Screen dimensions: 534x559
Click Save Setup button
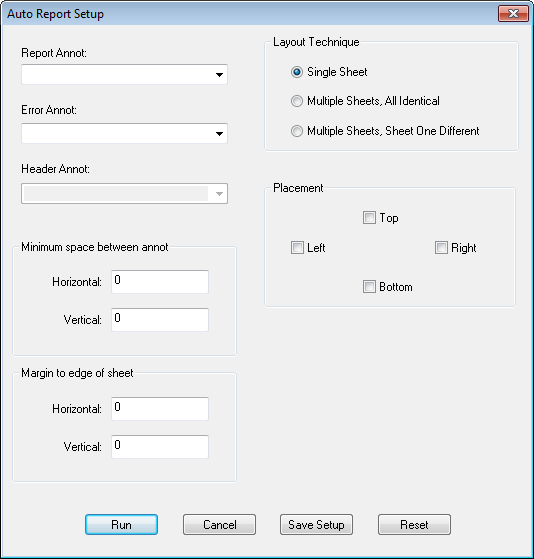tap(317, 524)
